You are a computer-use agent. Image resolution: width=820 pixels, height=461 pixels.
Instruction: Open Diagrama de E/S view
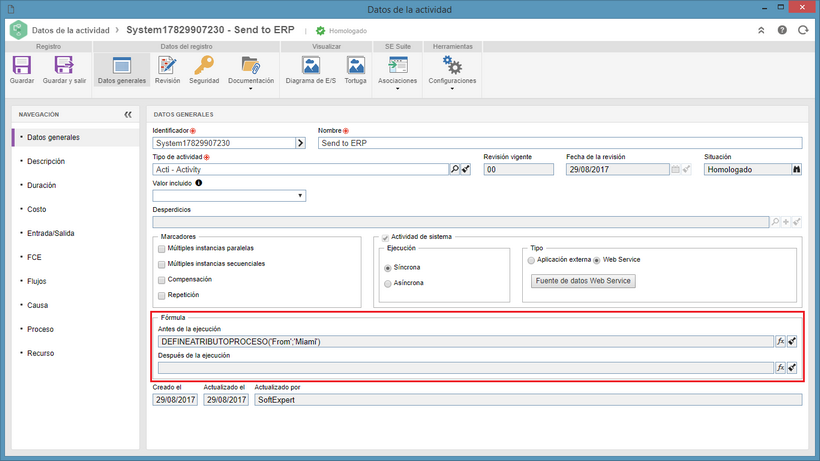tap(311, 66)
